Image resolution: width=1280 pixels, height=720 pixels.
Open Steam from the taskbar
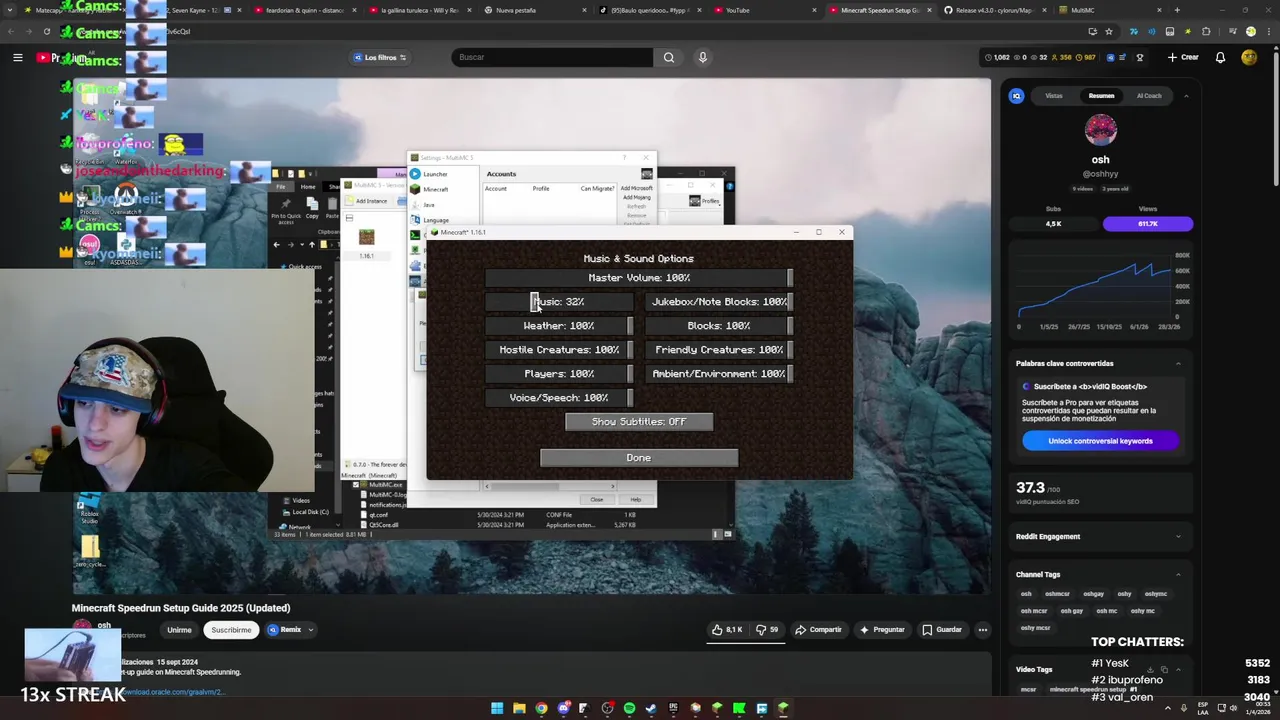point(651,708)
